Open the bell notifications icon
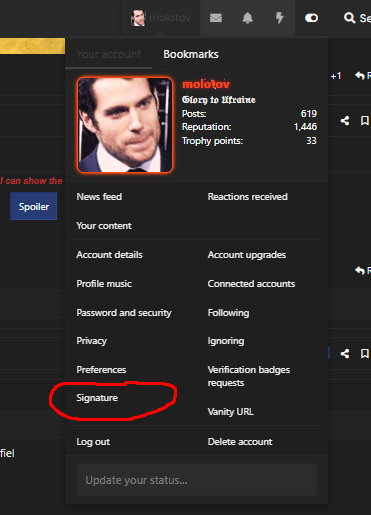 point(247,18)
